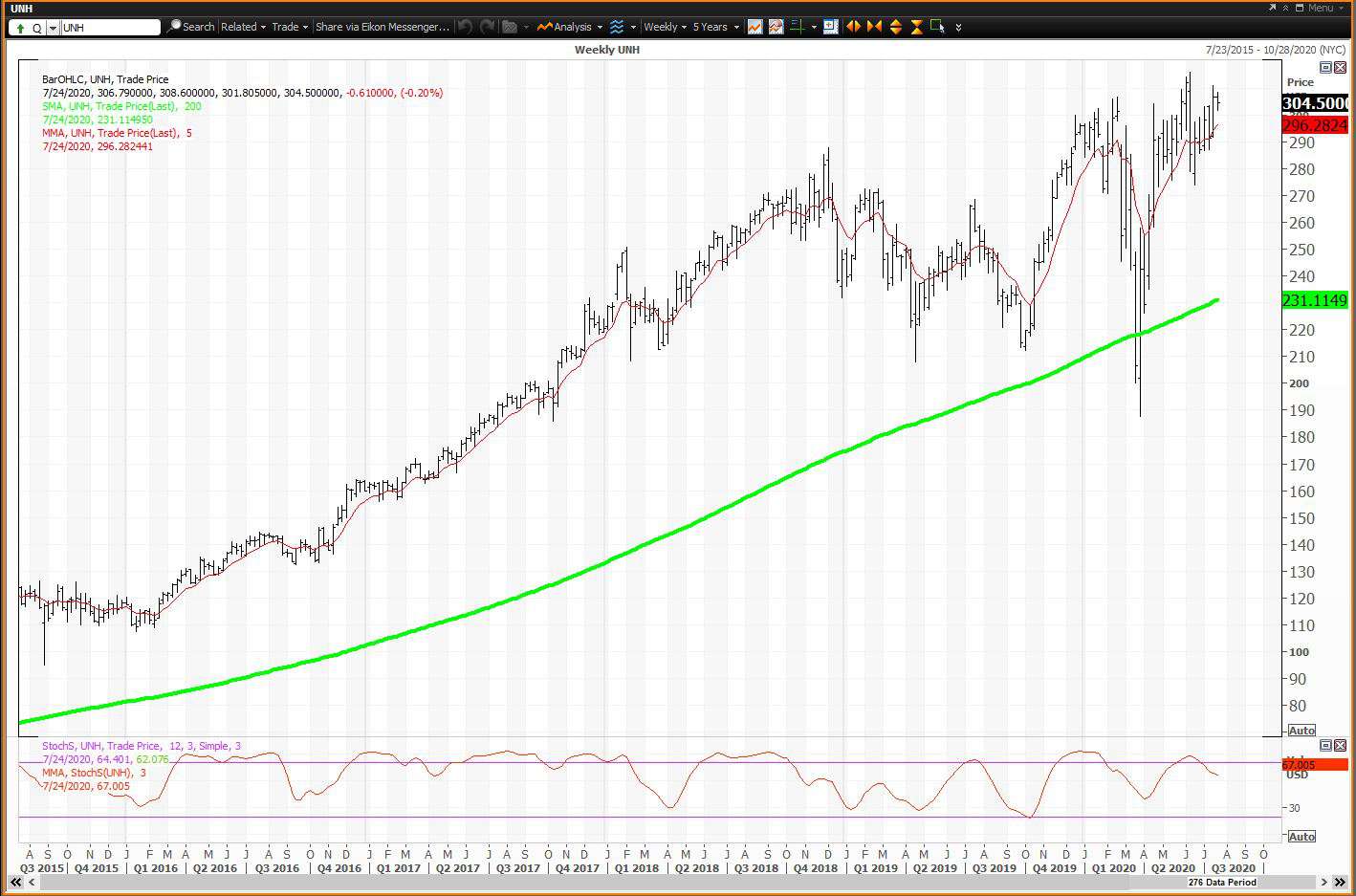Maximize the stochastic indicator pane
Image resolution: width=1356 pixels, height=896 pixels.
(x=1325, y=745)
